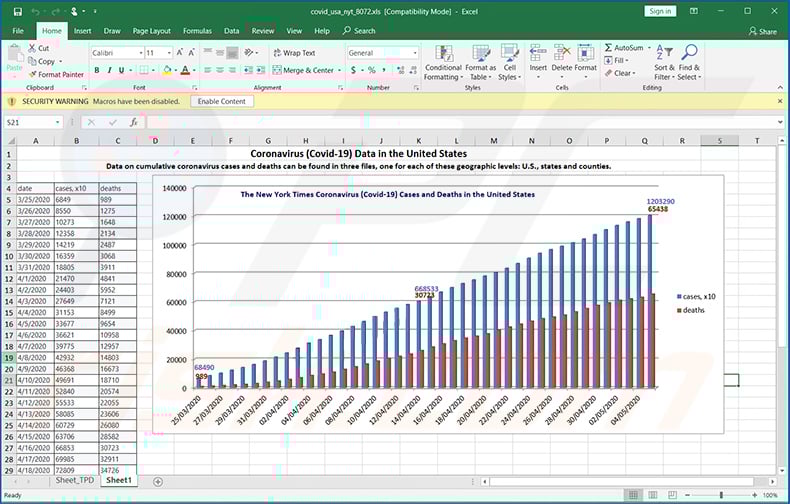Click the Copy icon
Image resolution: width=790 pixels, height=504 pixels.
point(32,61)
